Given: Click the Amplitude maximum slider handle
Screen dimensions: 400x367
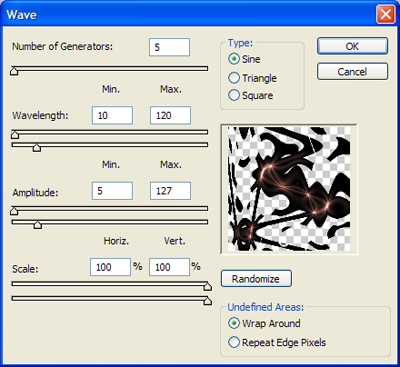Looking at the screenshot, I should (x=38, y=225).
